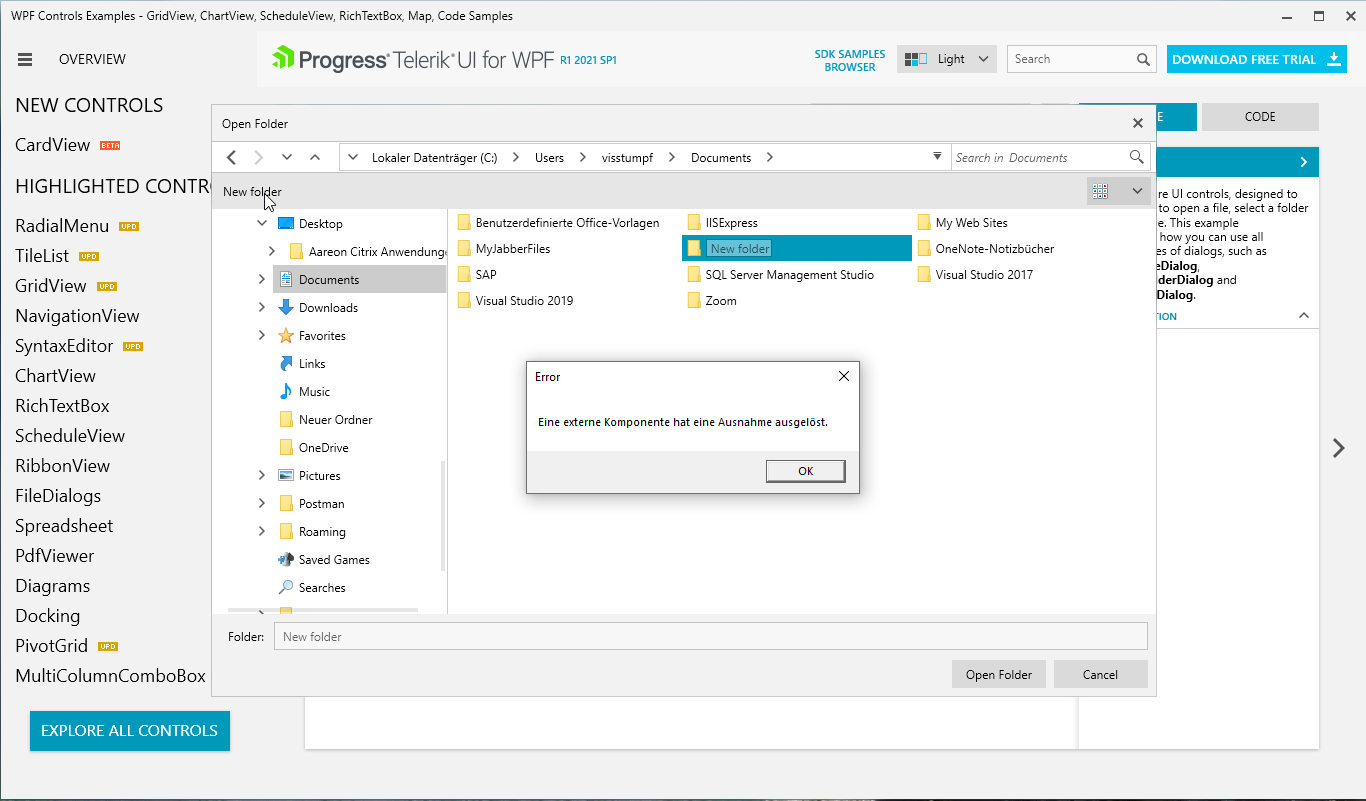Click the Folder name input field

click(712, 636)
